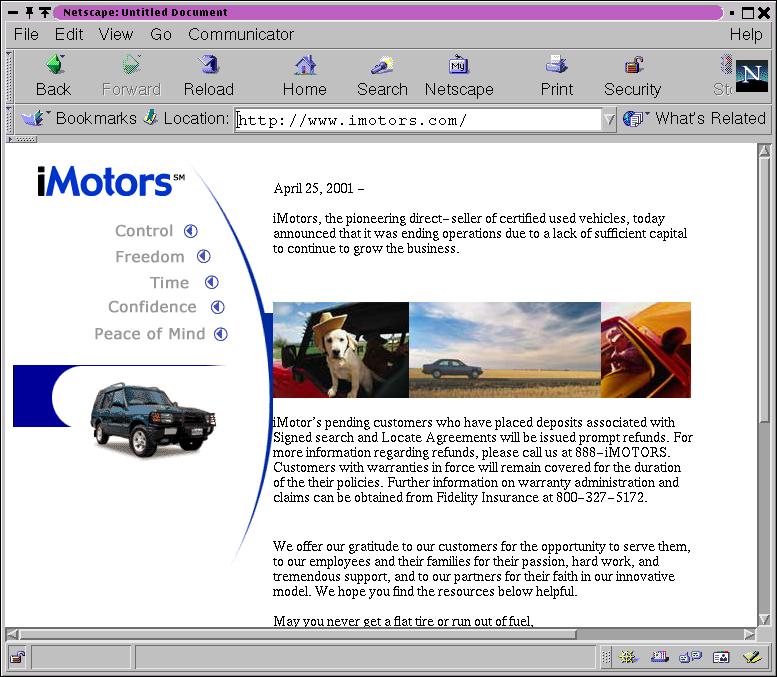Click the Stop traffic-light button

click(x=724, y=76)
